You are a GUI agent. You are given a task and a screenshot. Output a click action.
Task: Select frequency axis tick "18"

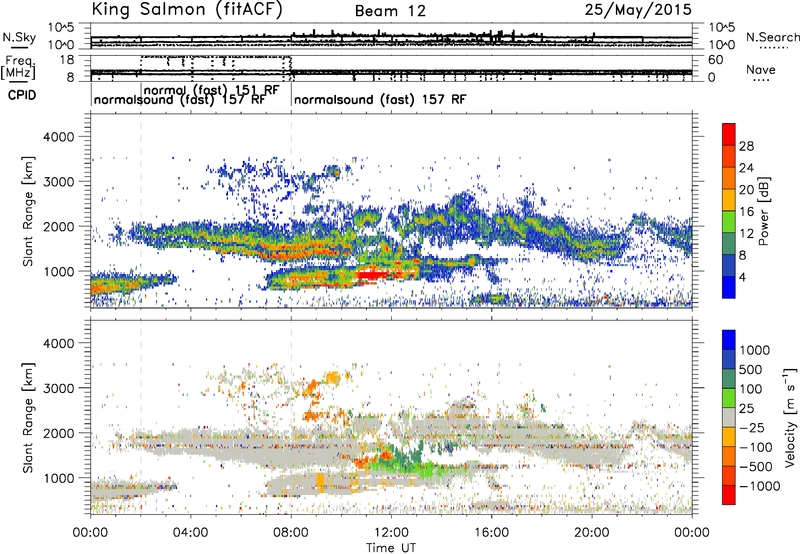point(67,60)
